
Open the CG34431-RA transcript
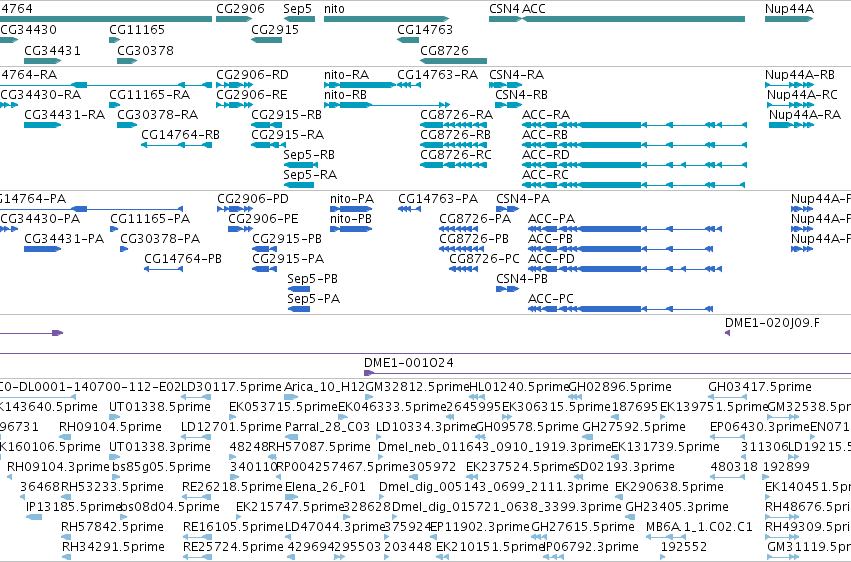[x=65, y=114]
